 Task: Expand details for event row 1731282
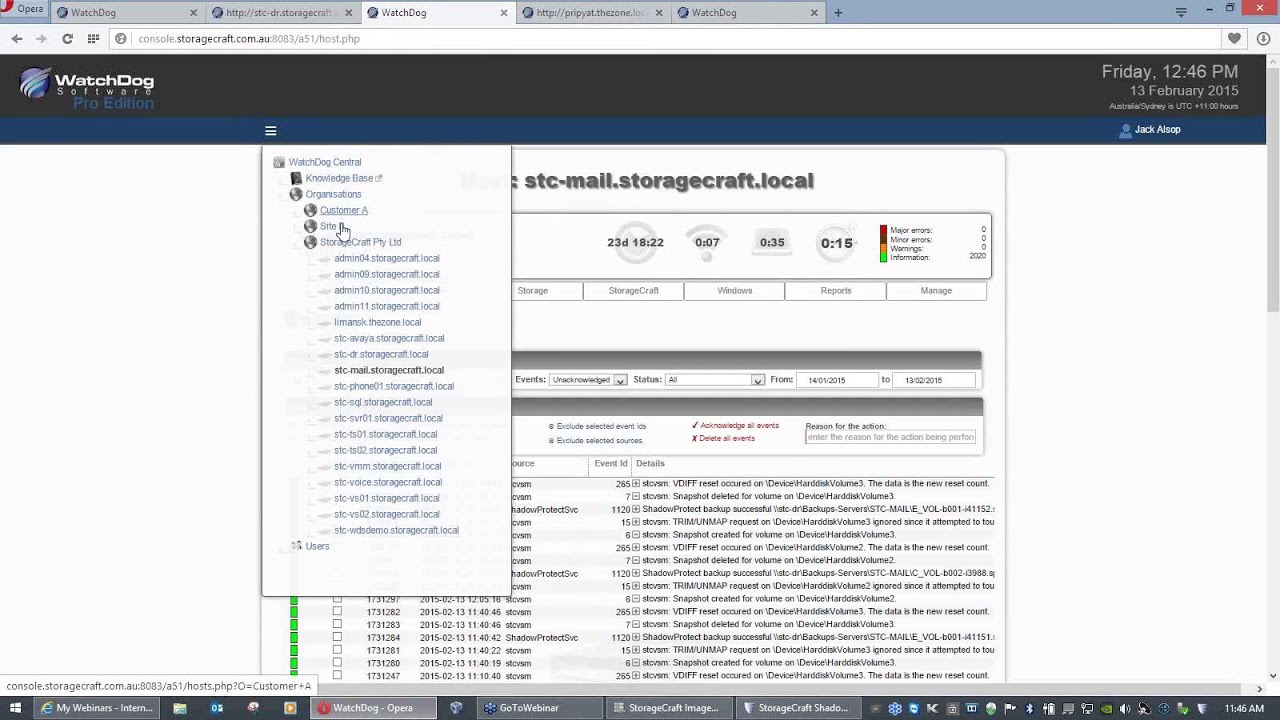pyautogui.click(x=636, y=611)
